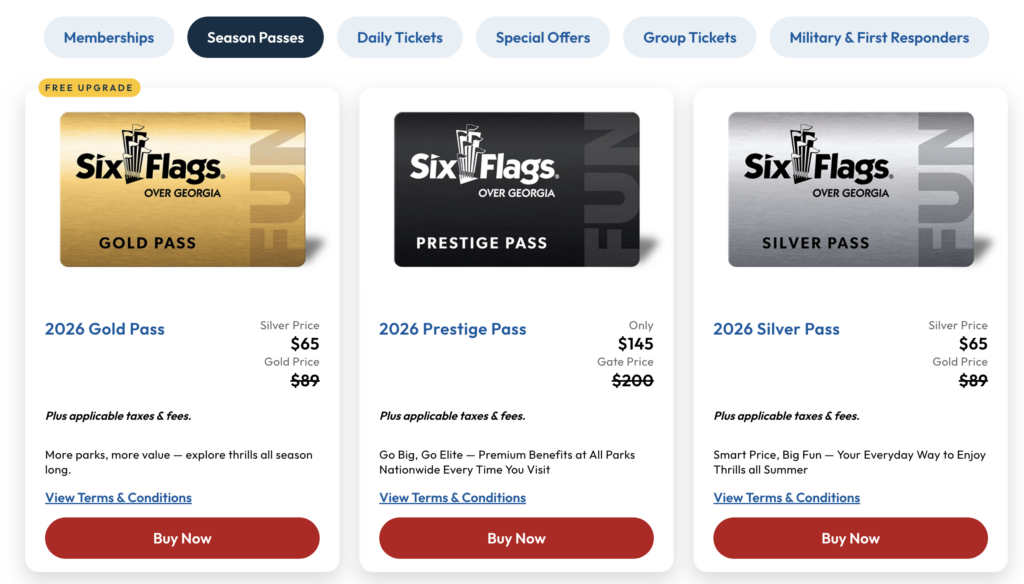
Task: Buy Now for the 2026 Silver Pass
Action: 849,538
